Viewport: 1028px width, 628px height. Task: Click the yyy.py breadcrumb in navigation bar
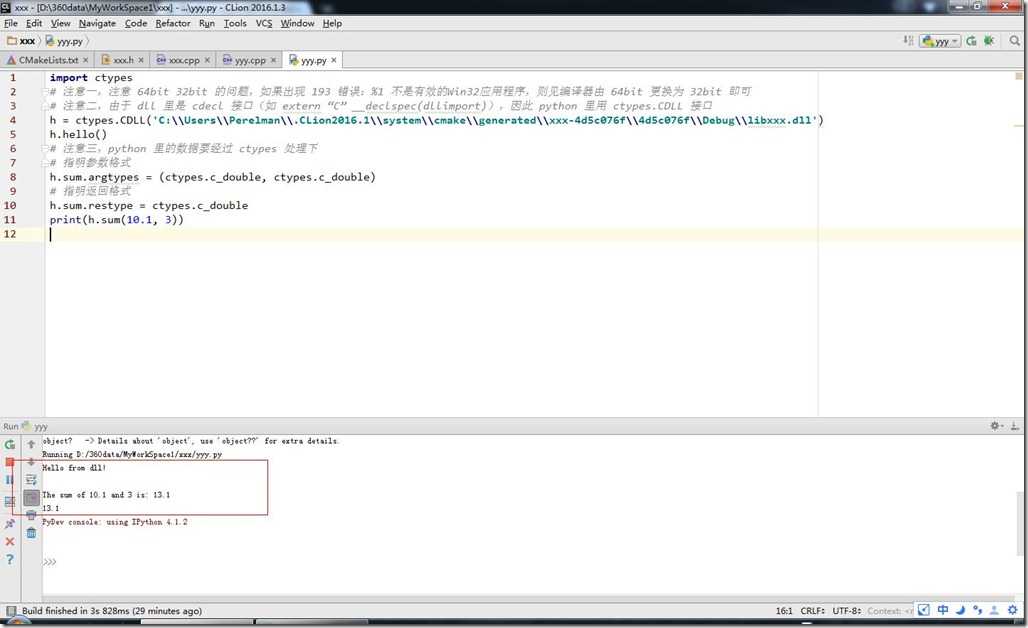coord(64,41)
